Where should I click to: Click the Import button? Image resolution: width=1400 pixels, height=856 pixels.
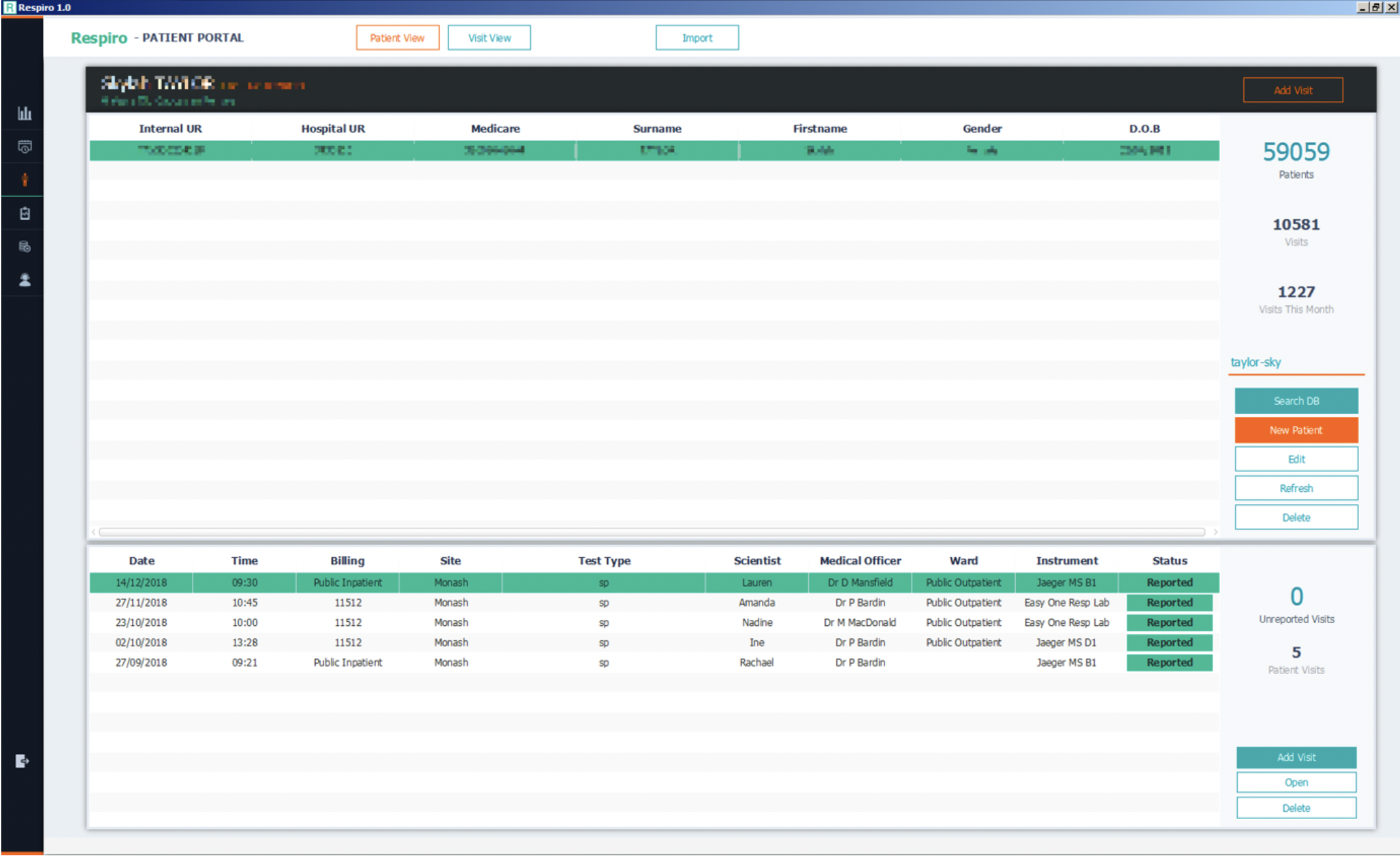pyautogui.click(x=697, y=38)
